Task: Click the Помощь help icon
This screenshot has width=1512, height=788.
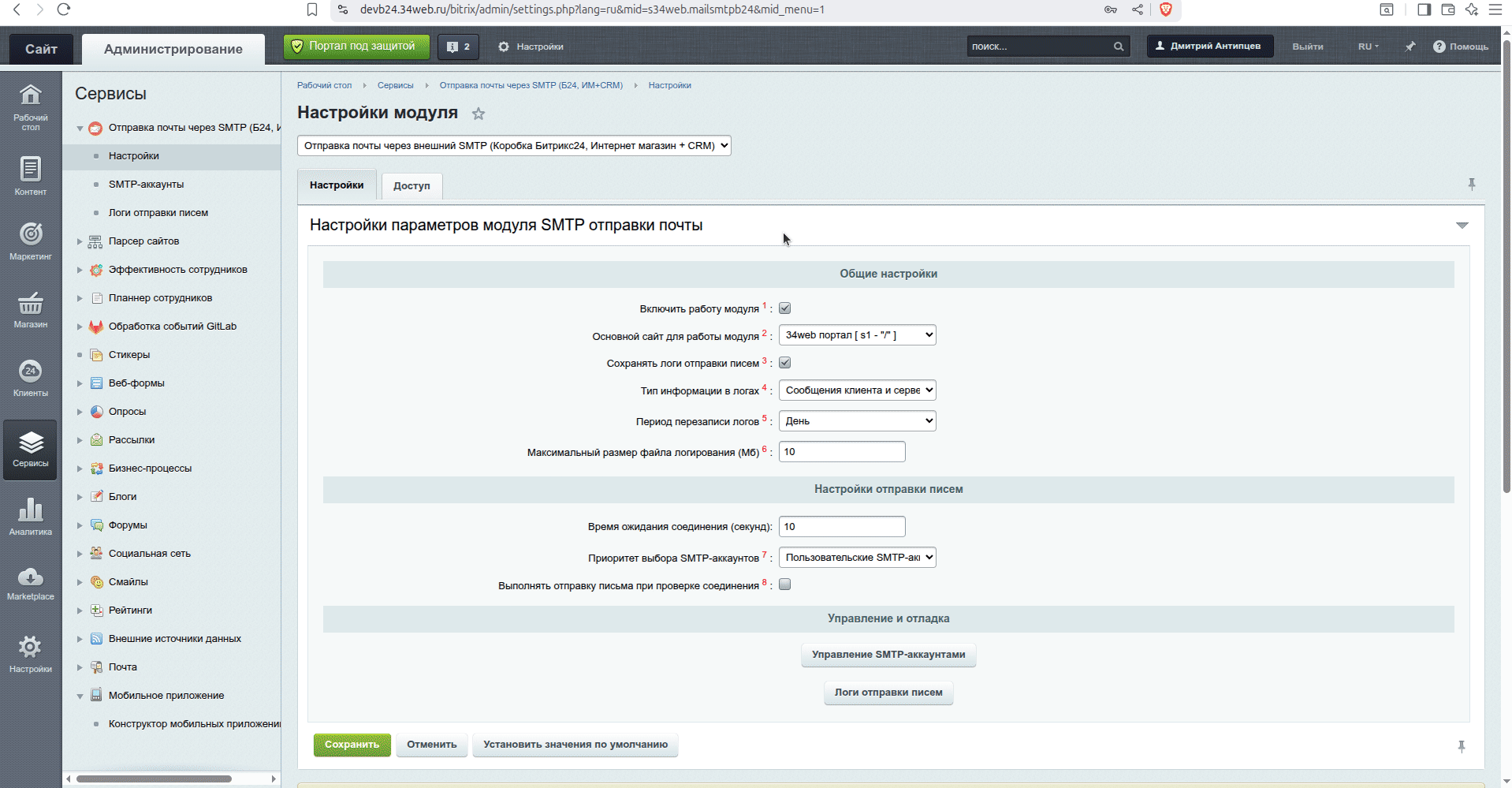Action: (1439, 47)
